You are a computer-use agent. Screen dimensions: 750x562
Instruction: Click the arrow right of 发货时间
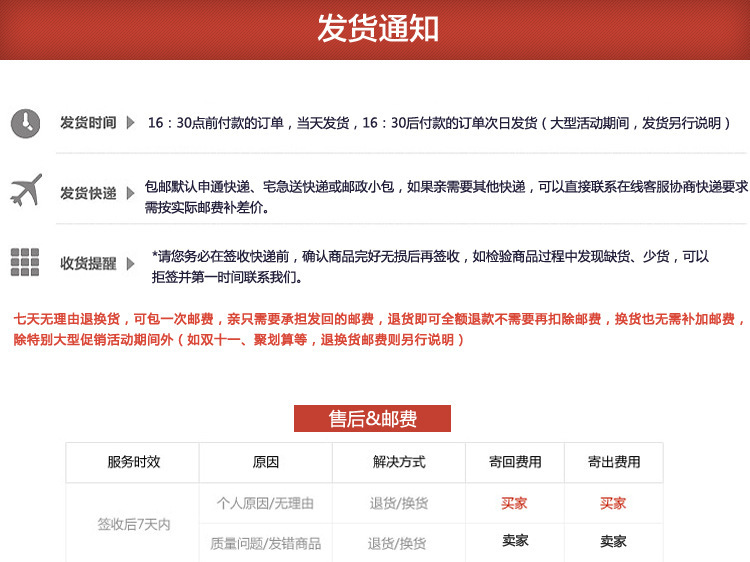130,123
